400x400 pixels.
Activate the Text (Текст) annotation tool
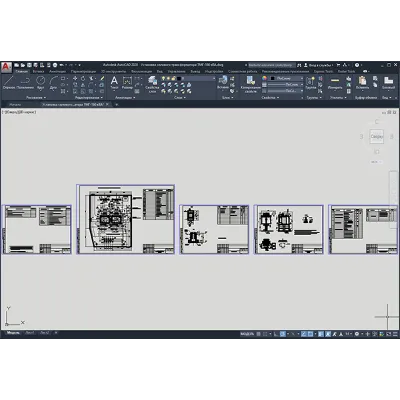114,83
